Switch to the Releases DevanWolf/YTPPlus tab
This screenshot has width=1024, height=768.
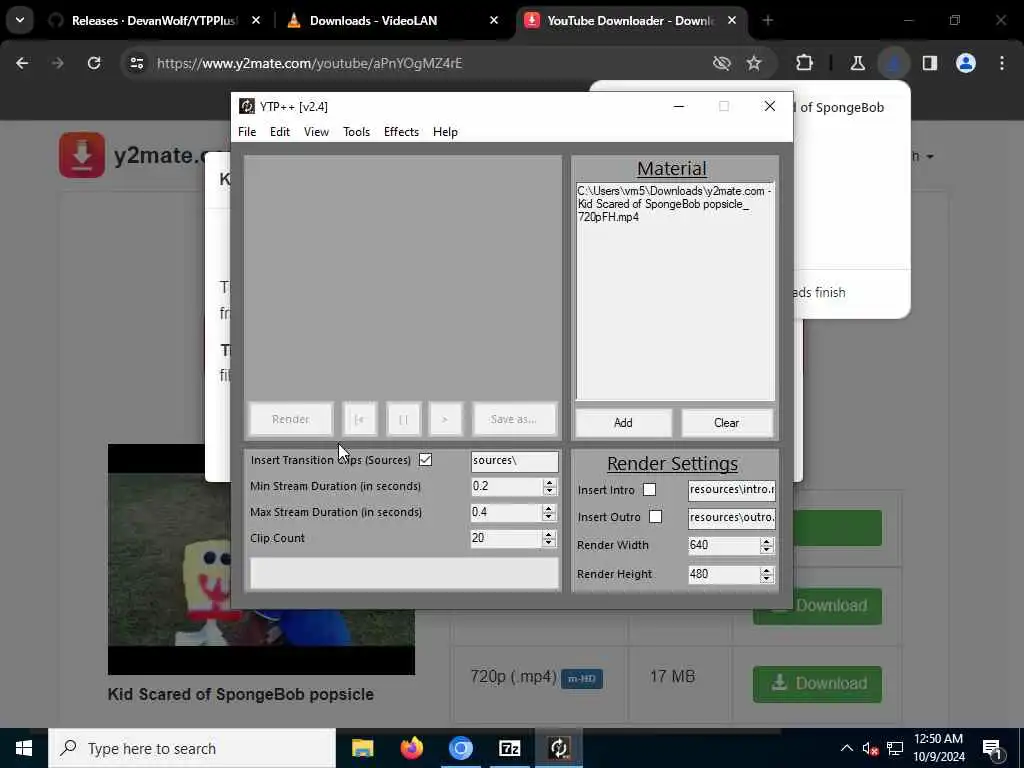[154, 21]
